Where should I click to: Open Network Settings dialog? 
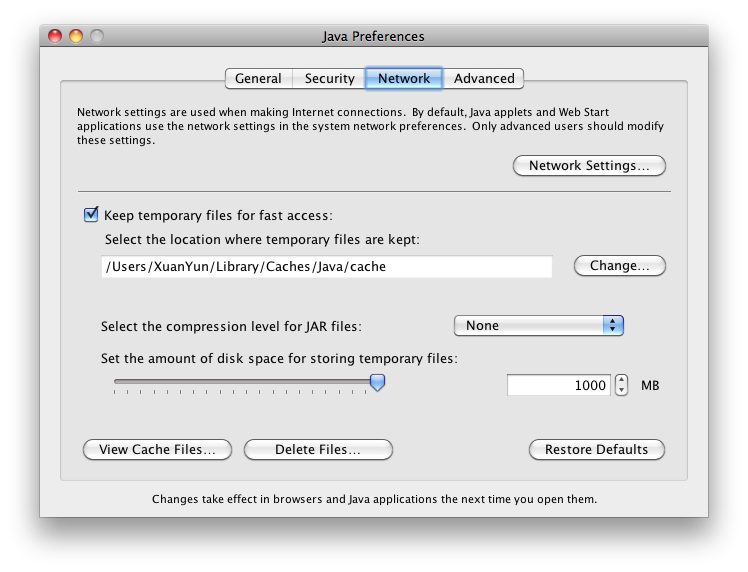click(x=589, y=166)
